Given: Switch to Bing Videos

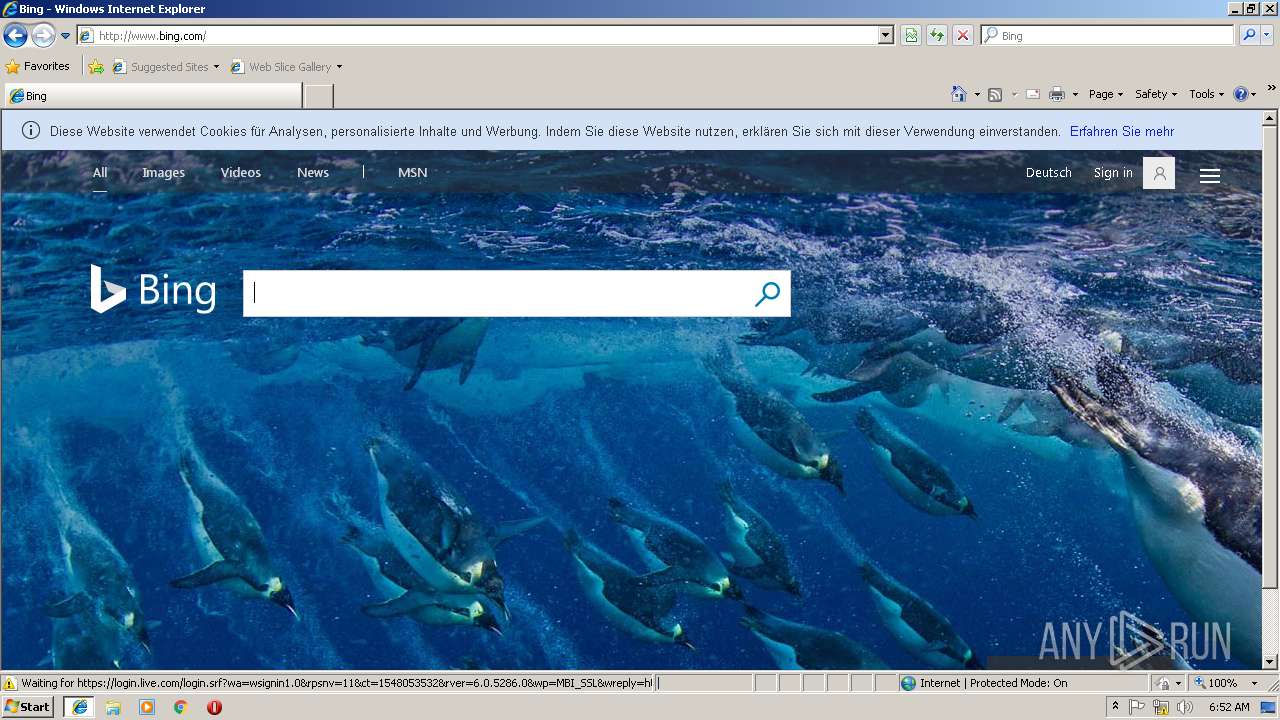Looking at the screenshot, I should click(240, 173).
